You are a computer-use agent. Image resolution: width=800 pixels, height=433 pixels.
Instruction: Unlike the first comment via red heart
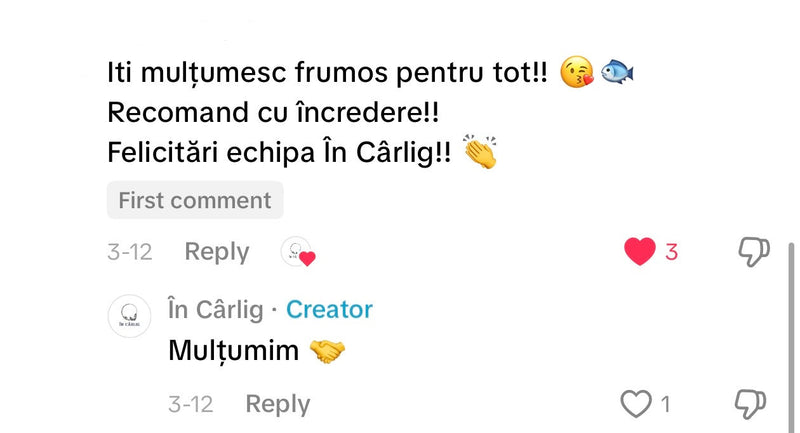tap(640, 251)
